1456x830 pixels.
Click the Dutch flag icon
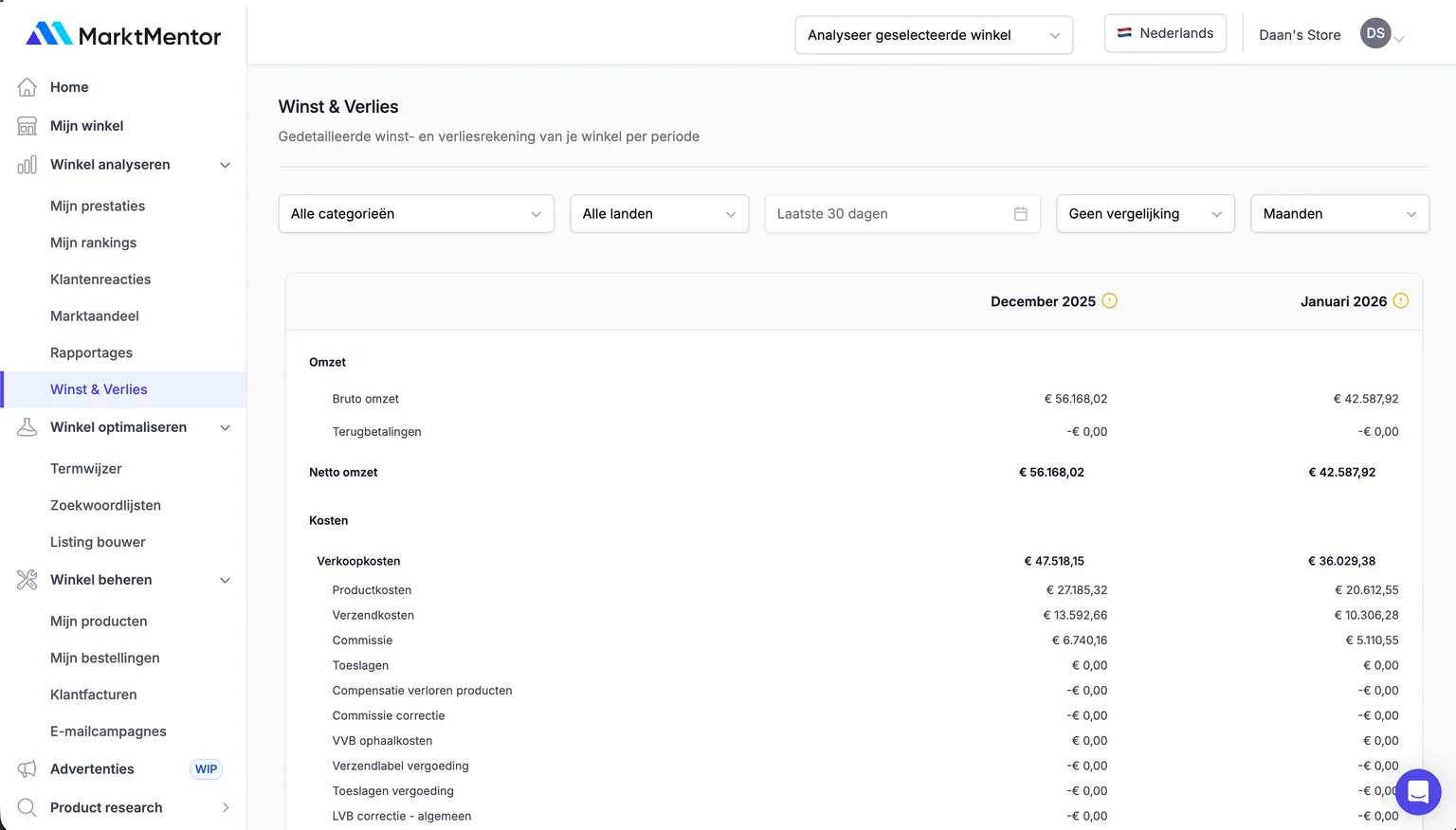[1124, 33]
